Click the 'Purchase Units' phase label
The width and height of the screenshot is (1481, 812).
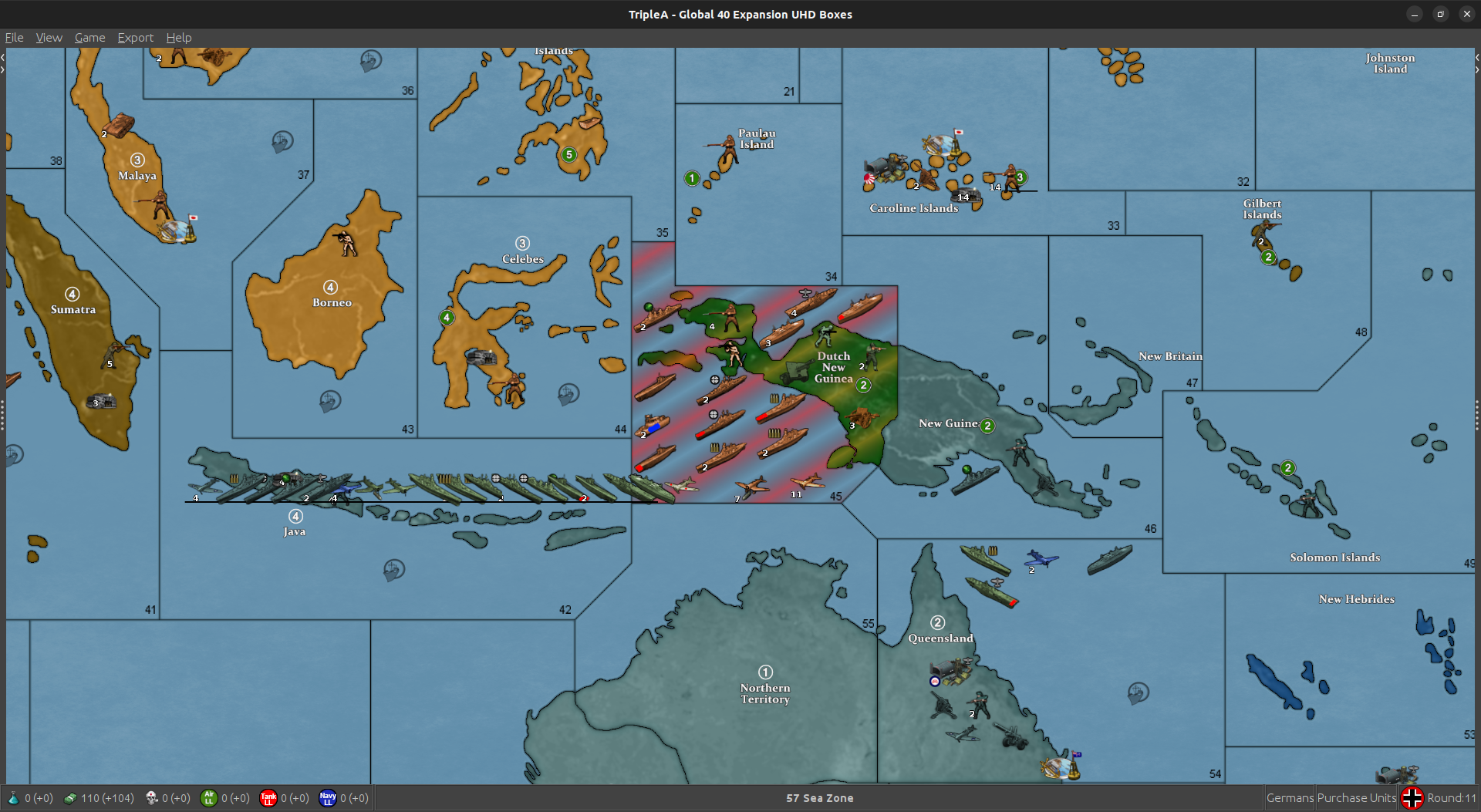tap(1357, 798)
